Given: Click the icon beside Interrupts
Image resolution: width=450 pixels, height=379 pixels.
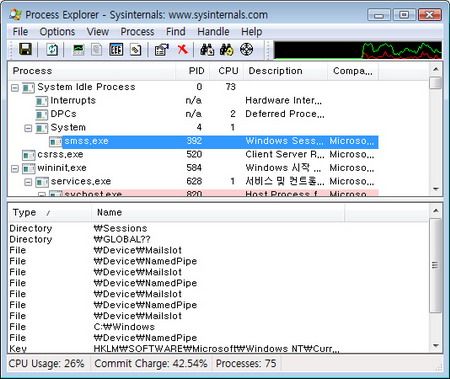Looking at the screenshot, I should 42,101.
